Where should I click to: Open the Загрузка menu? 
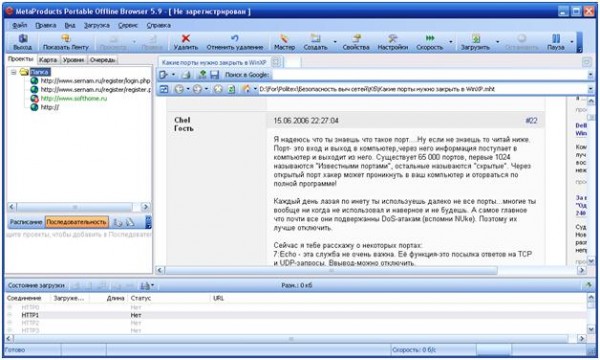[97, 25]
